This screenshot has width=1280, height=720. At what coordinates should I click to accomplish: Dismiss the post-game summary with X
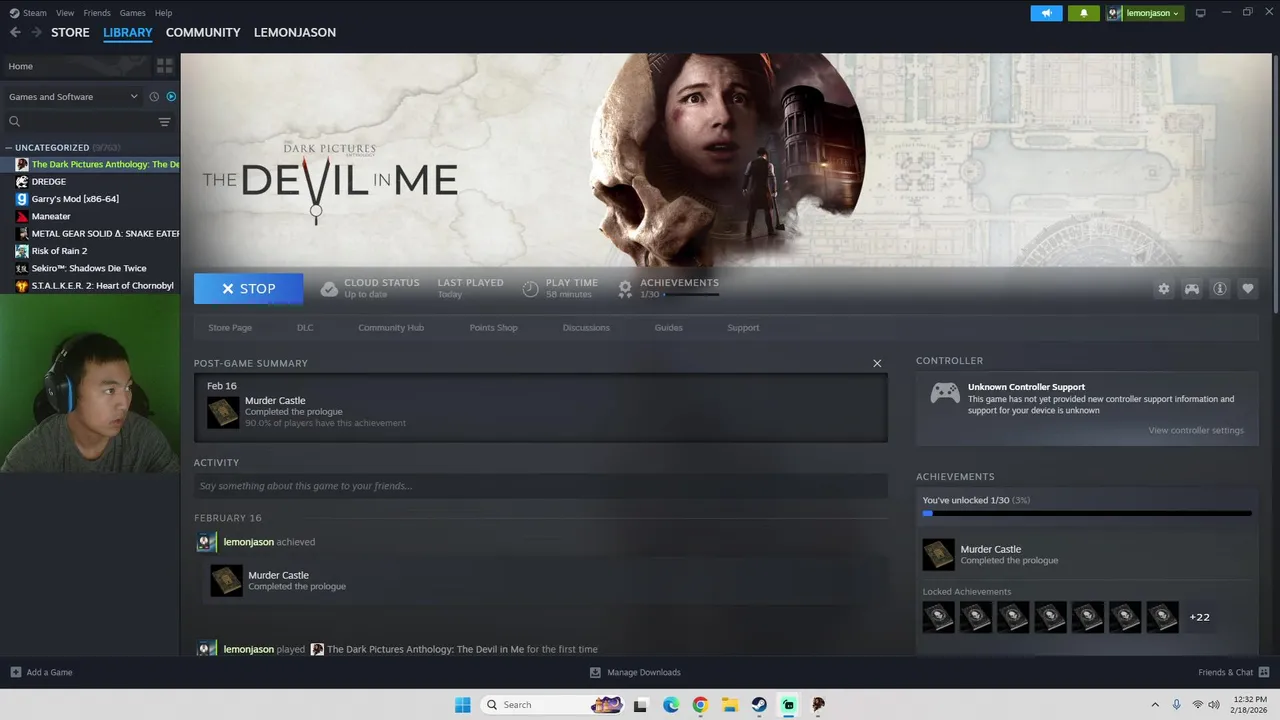click(x=877, y=363)
